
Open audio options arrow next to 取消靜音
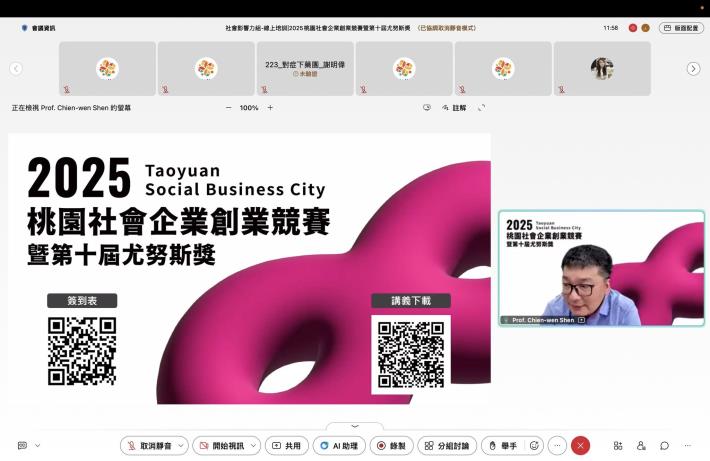tap(181, 446)
